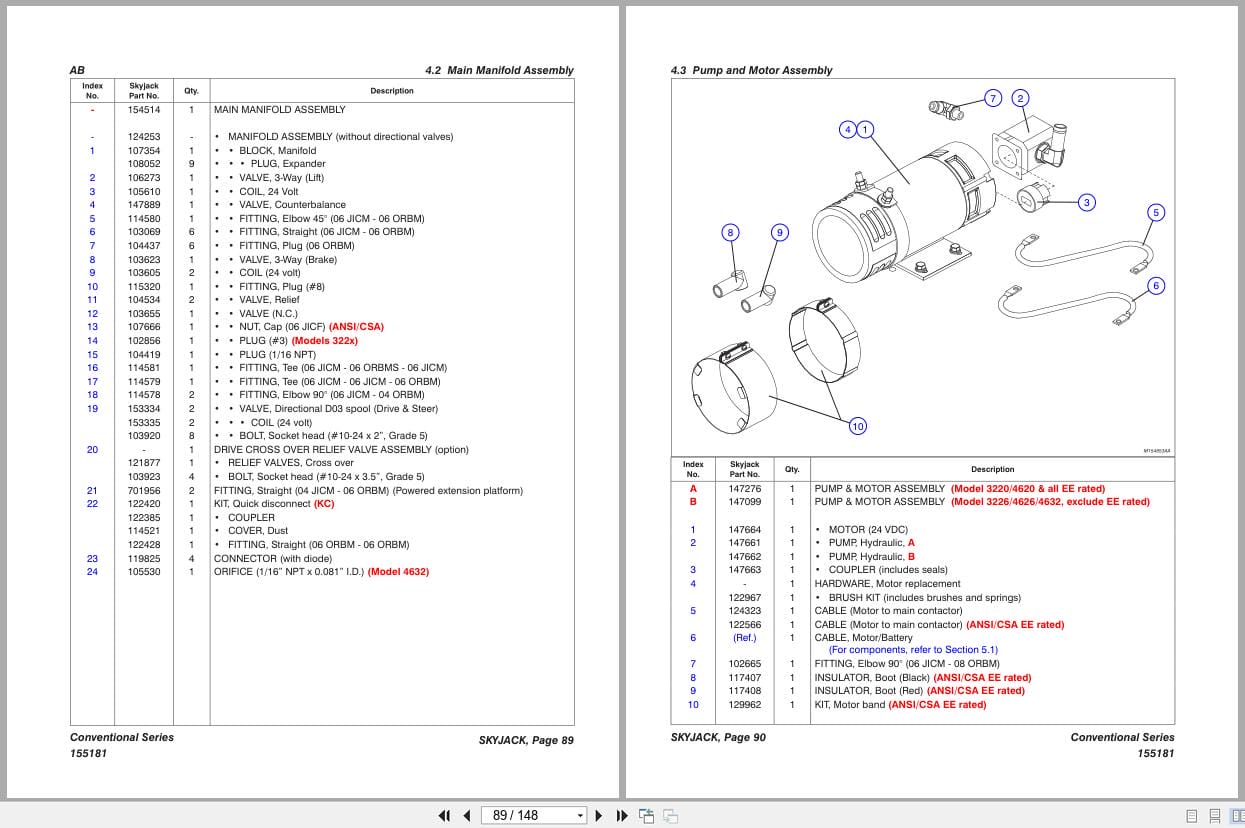Click 'KIT, Quick disconnect' row
This screenshot has height=828, width=1245.
[274, 504]
